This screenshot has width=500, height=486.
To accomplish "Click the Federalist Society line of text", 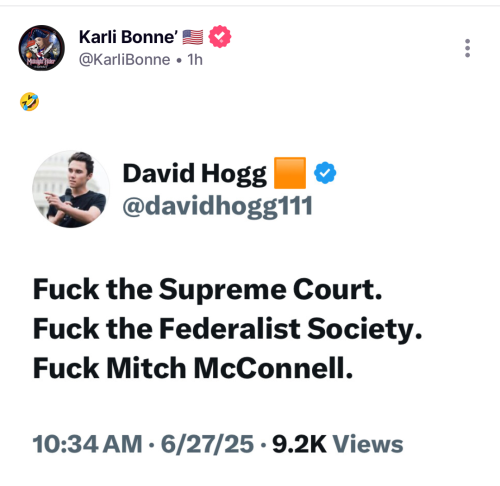I will pos(227,329).
